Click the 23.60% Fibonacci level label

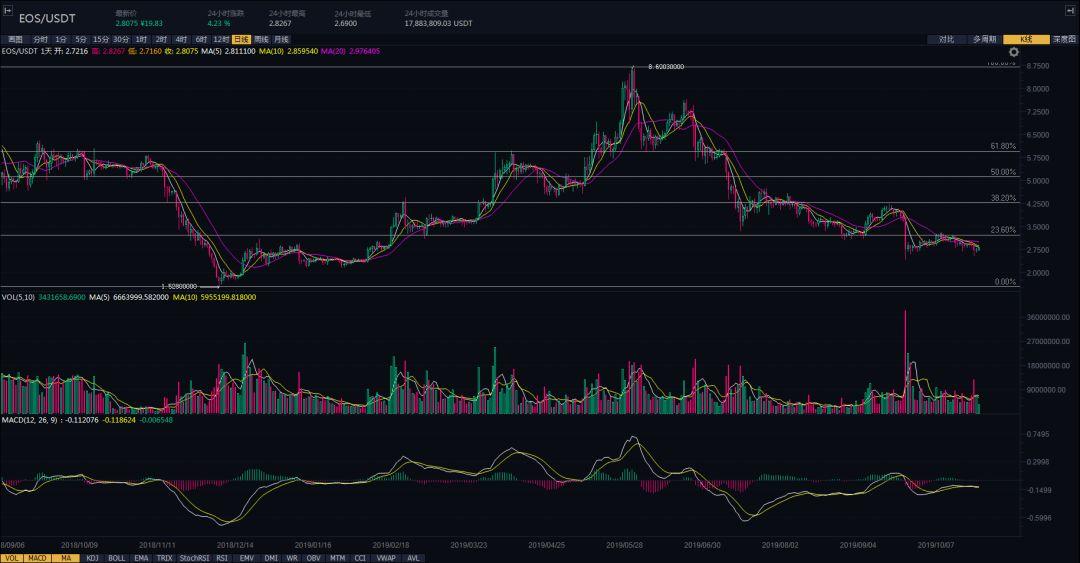point(1003,229)
